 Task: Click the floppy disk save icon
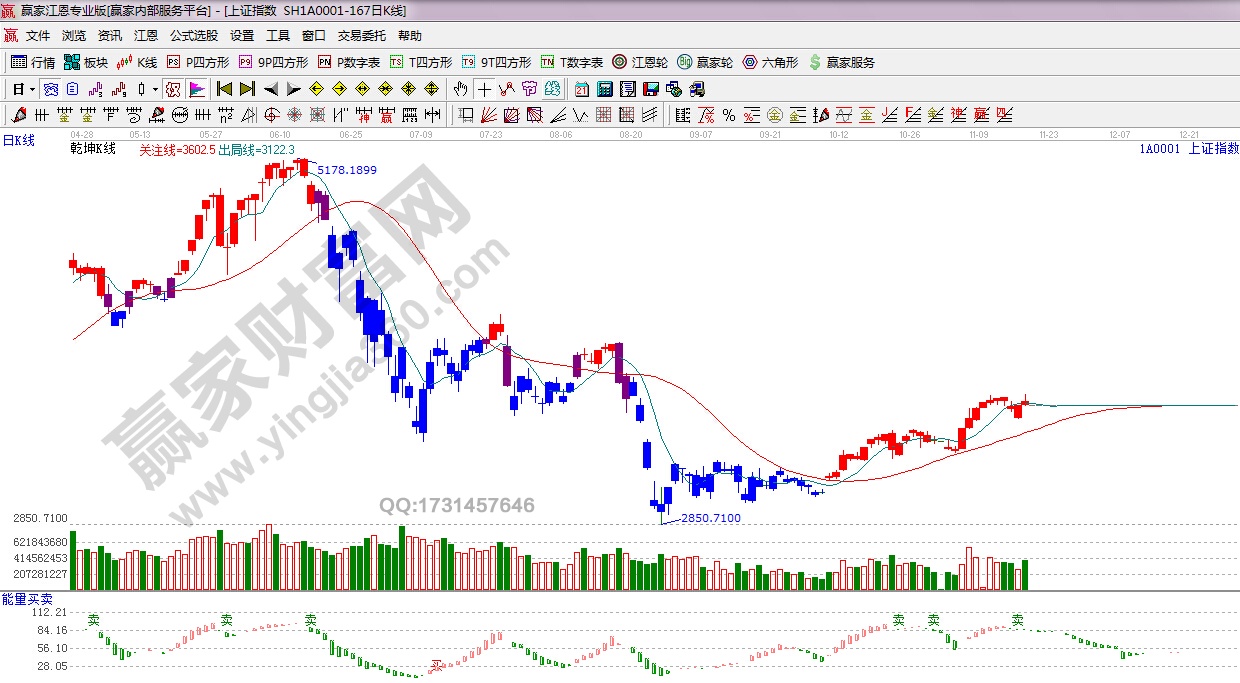(x=651, y=89)
